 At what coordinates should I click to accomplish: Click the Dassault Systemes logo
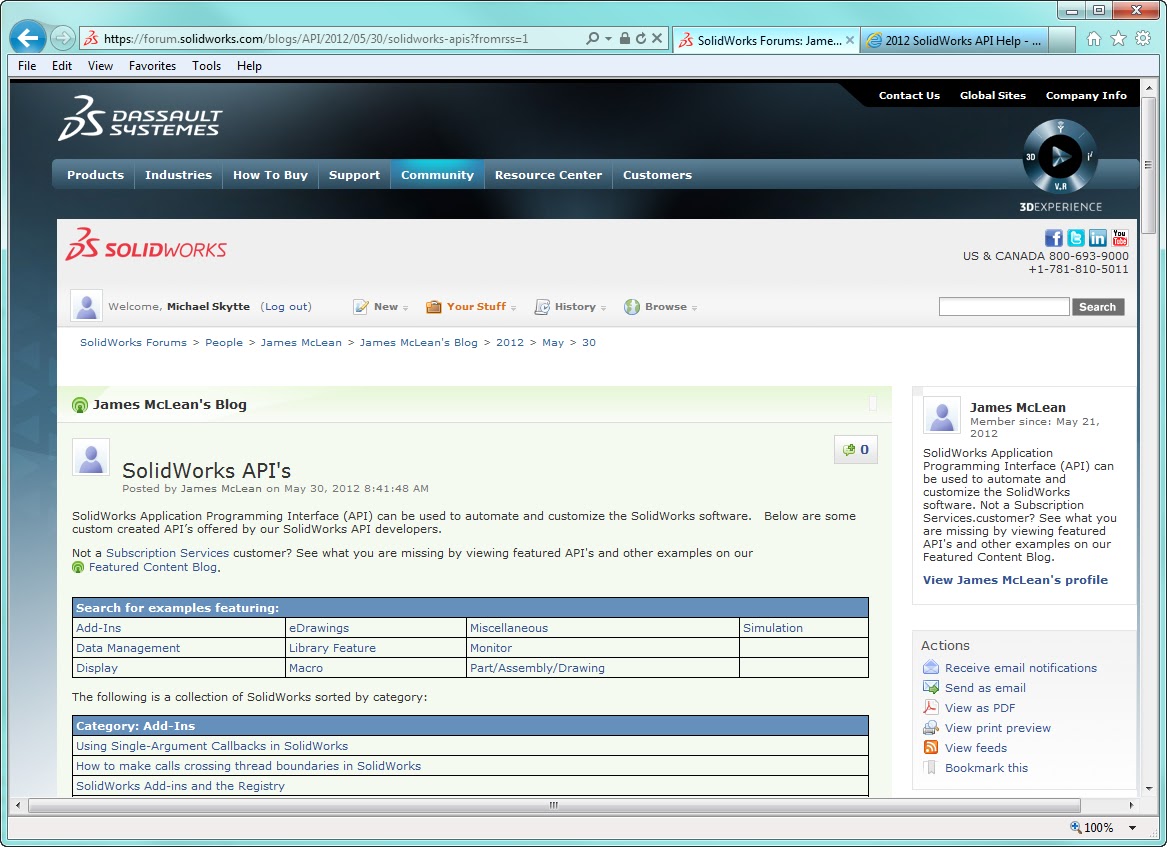click(140, 118)
